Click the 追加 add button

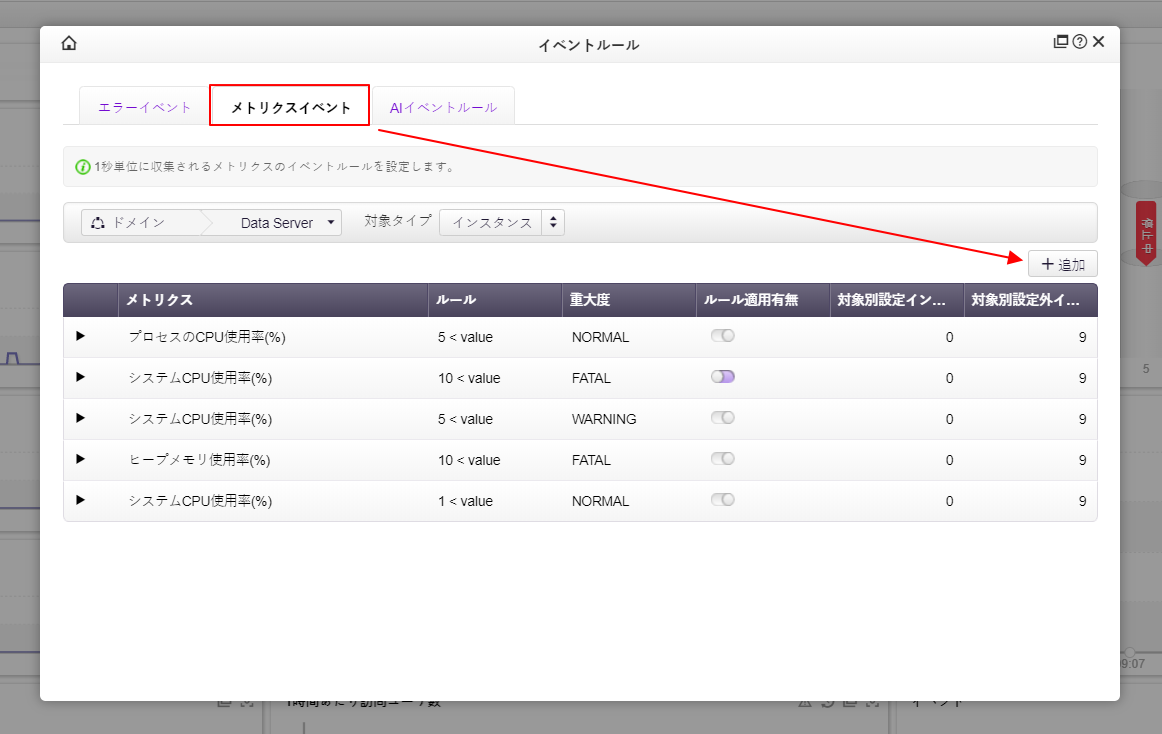(x=1063, y=264)
